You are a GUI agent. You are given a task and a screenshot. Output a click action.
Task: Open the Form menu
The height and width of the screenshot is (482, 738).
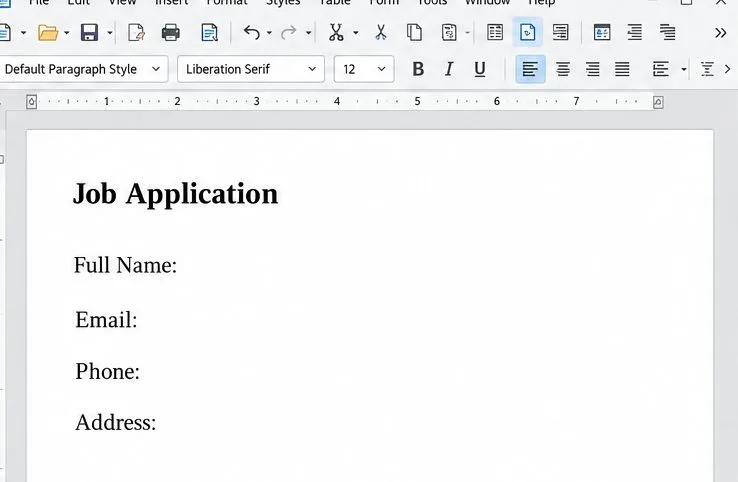[384, 2]
